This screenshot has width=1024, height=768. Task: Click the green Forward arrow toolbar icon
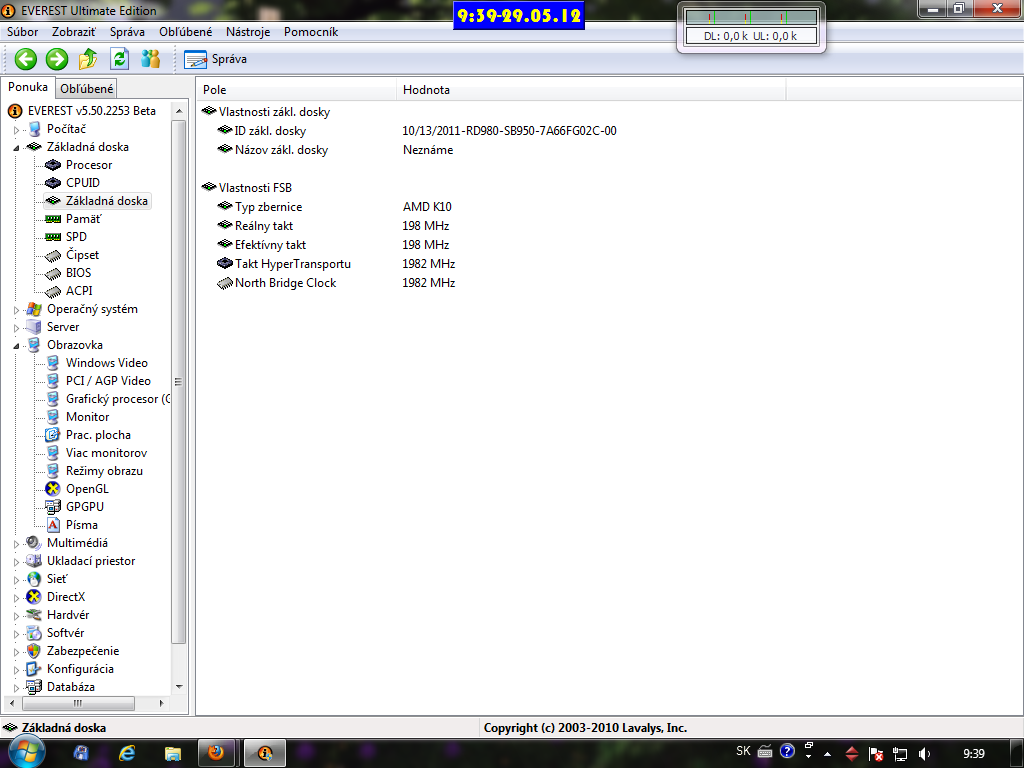click(57, 59)
